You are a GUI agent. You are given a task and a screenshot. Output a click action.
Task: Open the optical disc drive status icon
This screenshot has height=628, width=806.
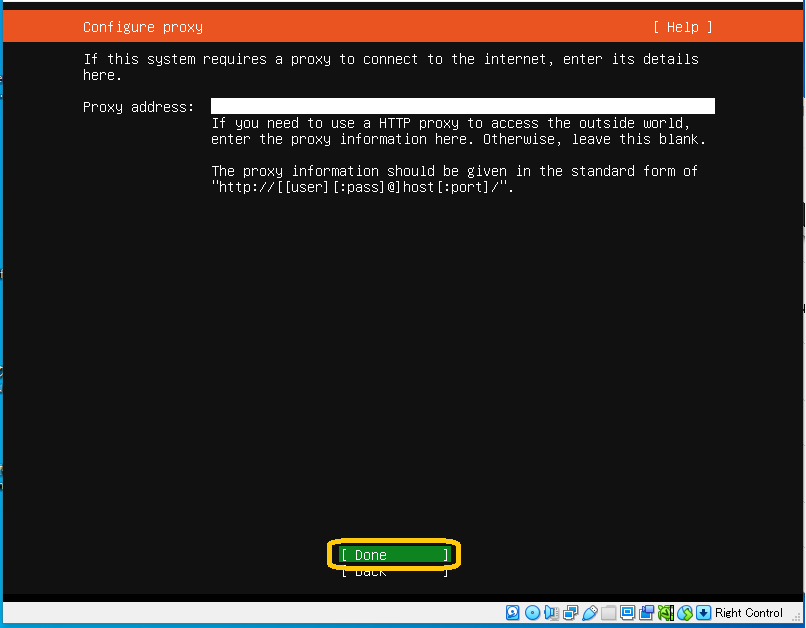pos(532,613)
